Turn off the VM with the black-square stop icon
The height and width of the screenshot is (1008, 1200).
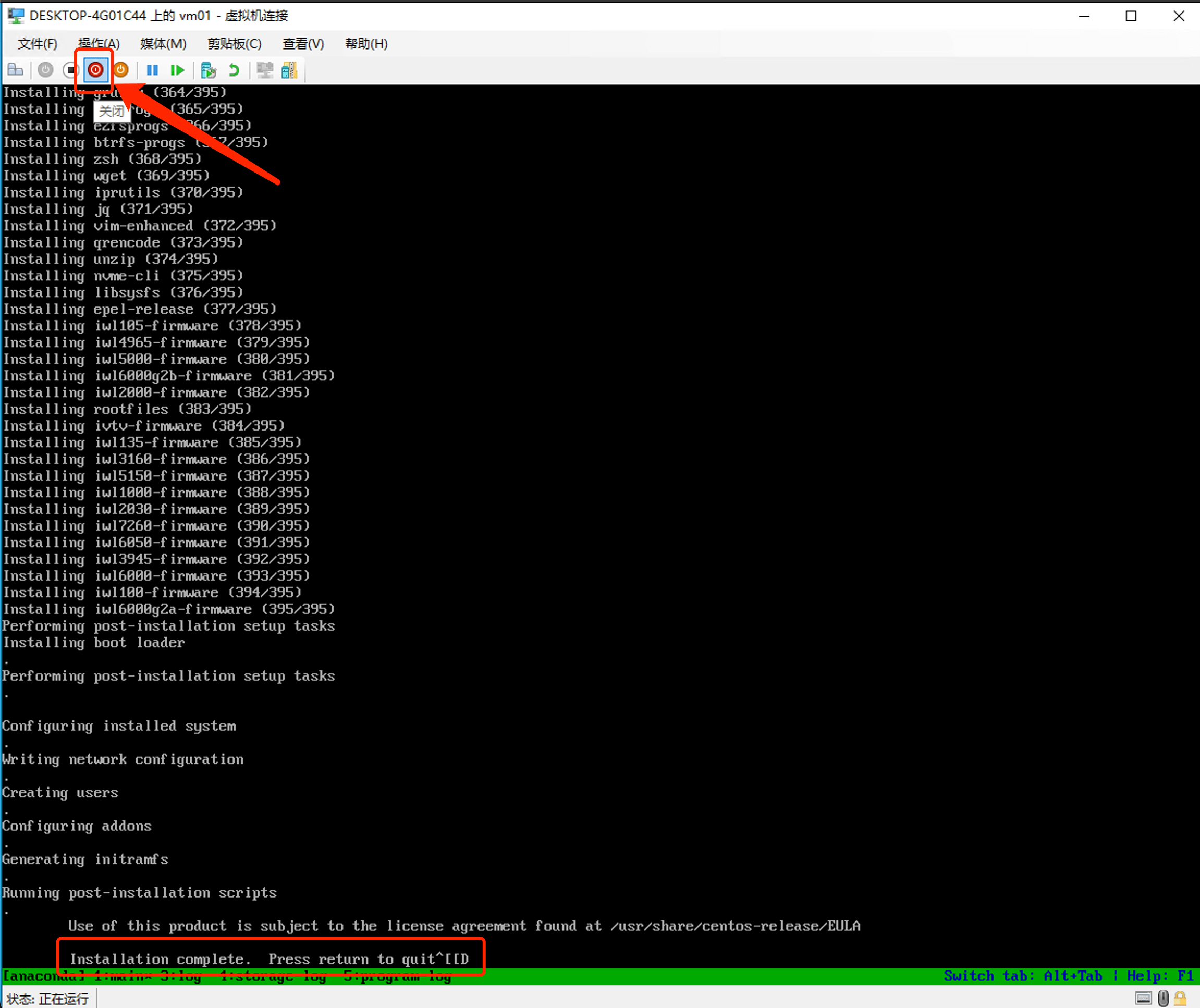click(70, 70)
